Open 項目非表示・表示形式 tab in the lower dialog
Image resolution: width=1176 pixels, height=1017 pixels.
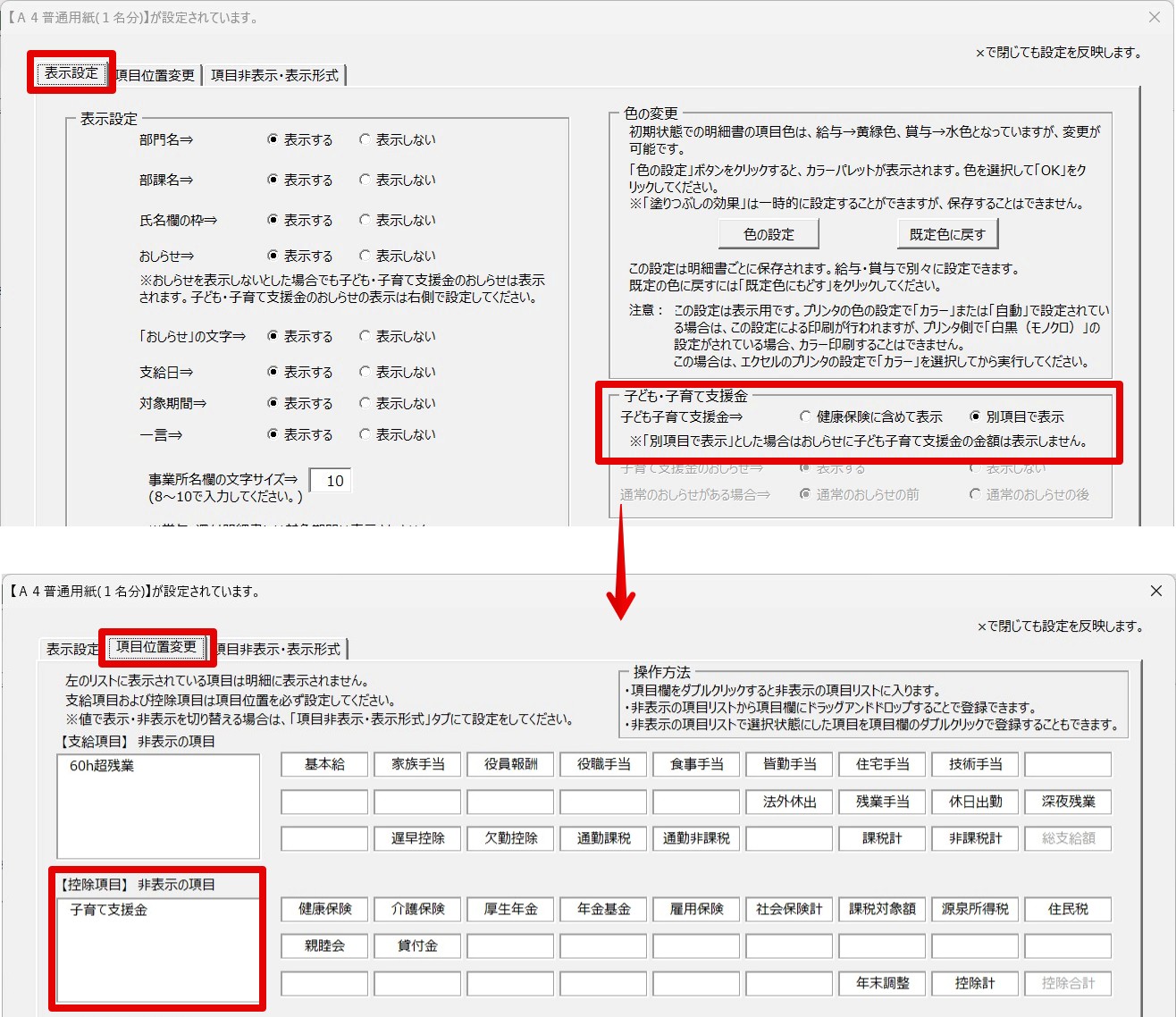pos(281,649)
